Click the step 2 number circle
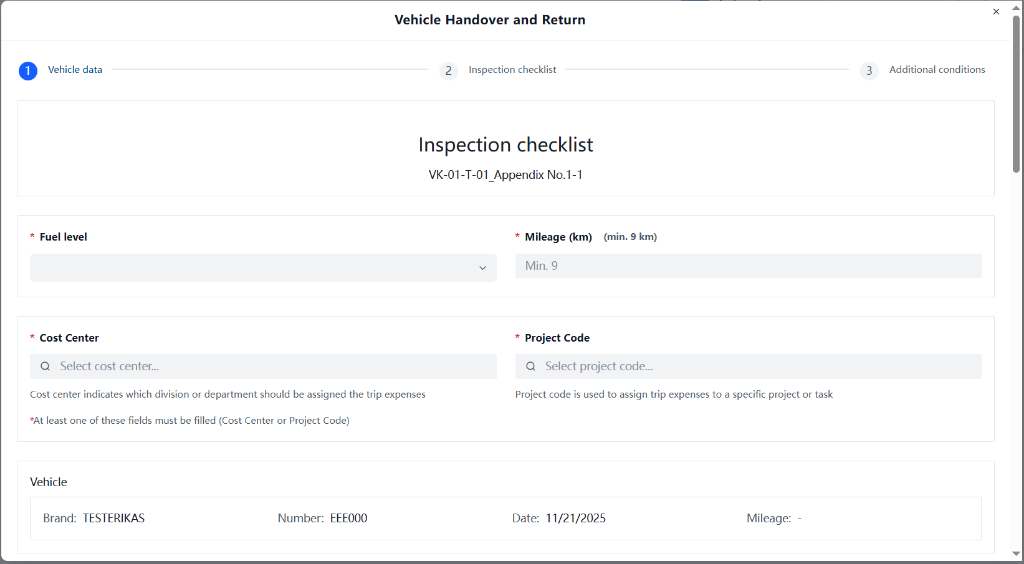The width and height of the screenshot is (1024, 564). pos(448,70)
